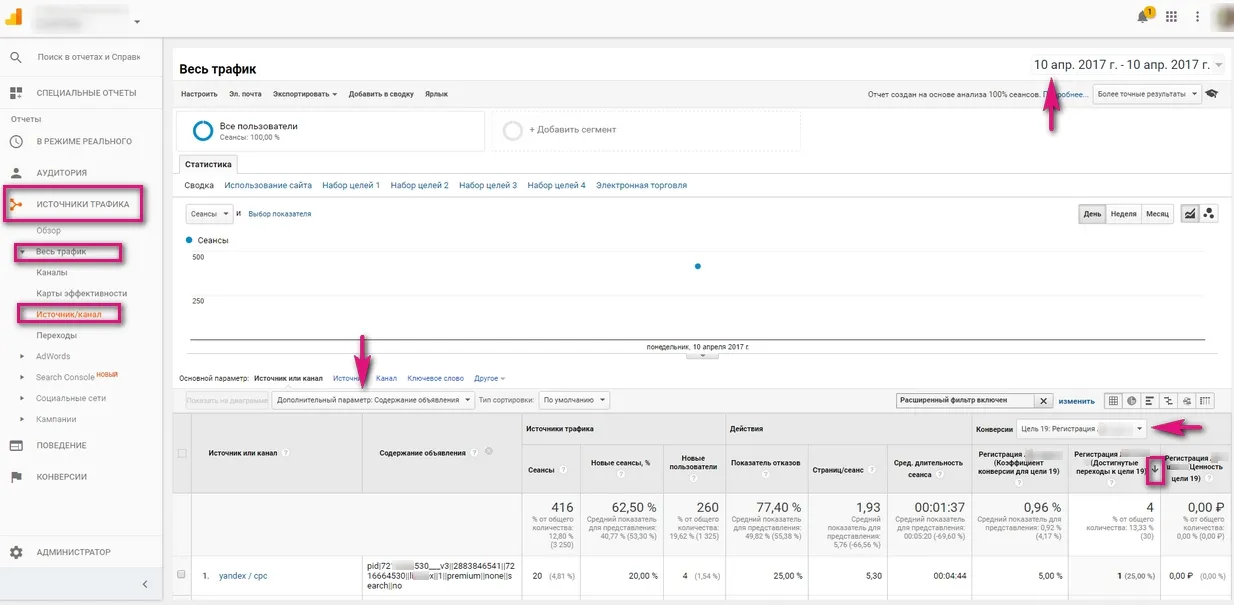Set the chart granularity to День

tap(1093, 214)
